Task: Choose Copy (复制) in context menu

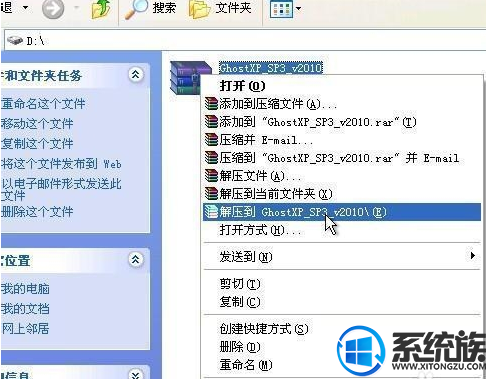Action: pos(342,302)
